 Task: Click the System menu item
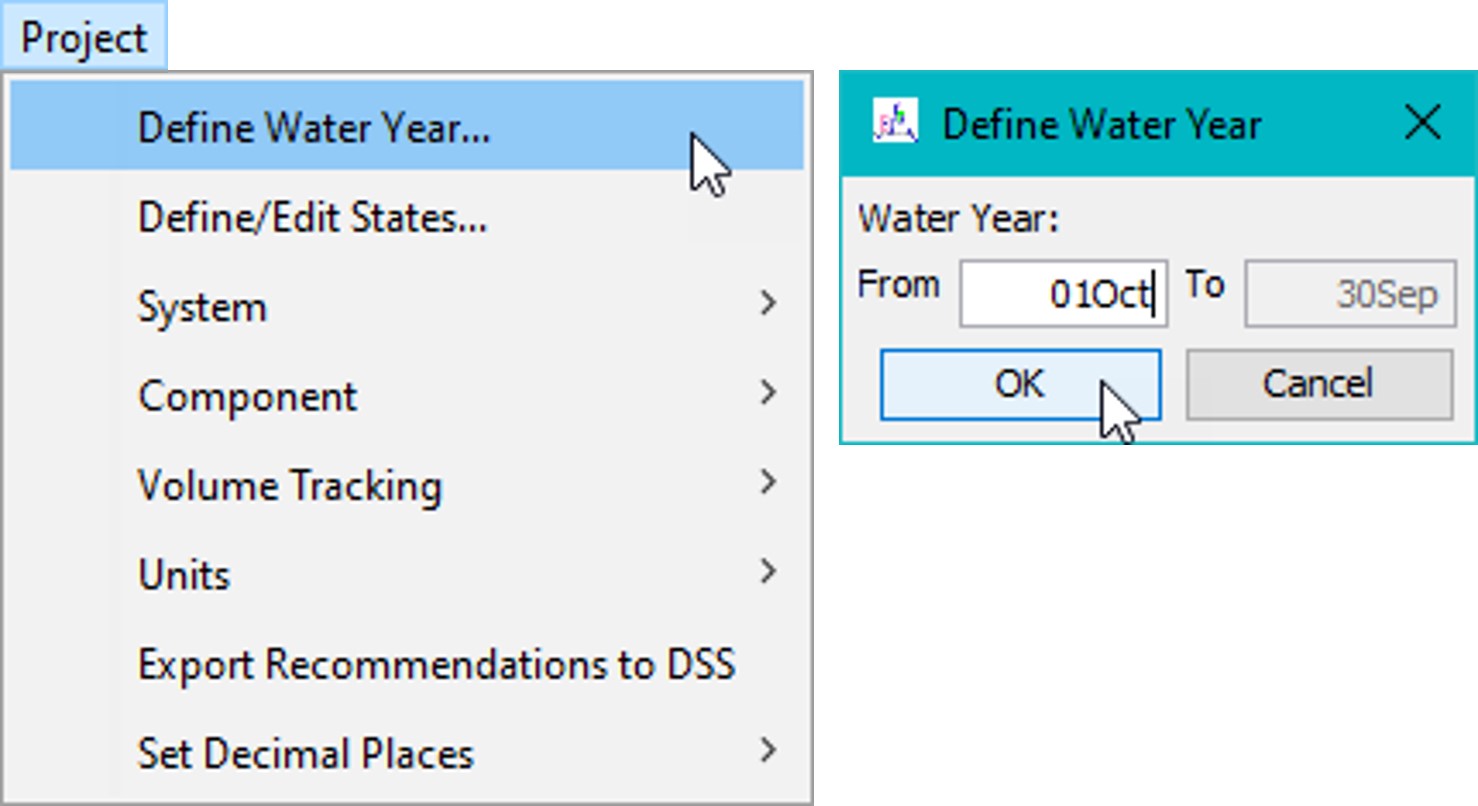[x=202, y=306]
